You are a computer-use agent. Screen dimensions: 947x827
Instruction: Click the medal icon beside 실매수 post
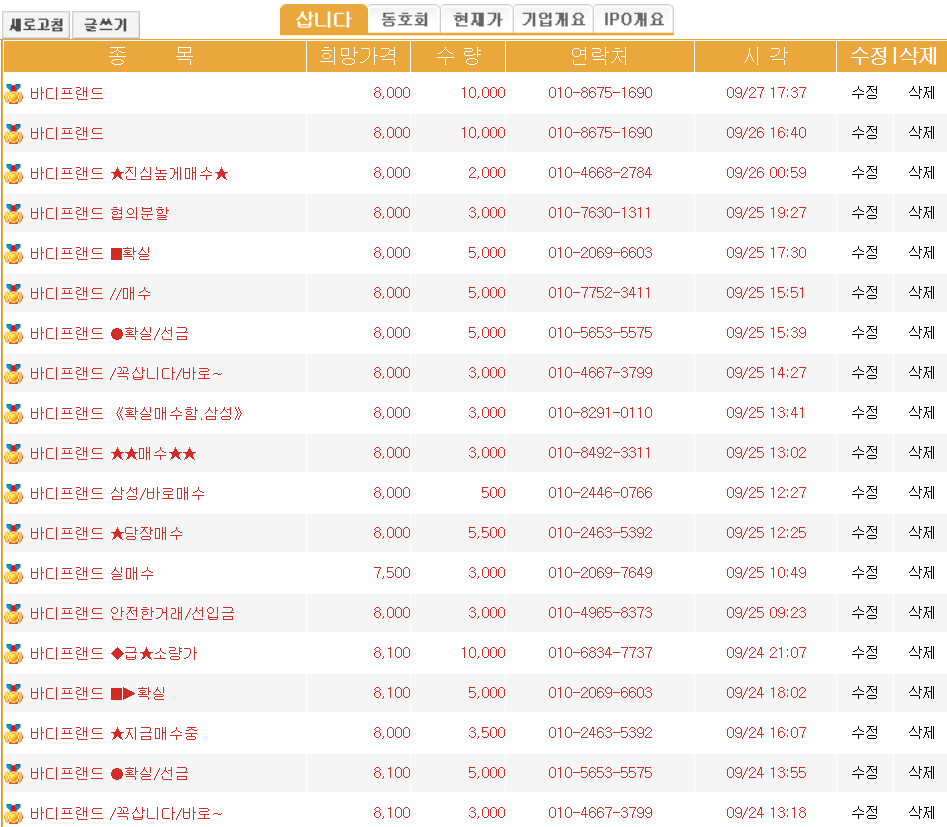[13, 573]
